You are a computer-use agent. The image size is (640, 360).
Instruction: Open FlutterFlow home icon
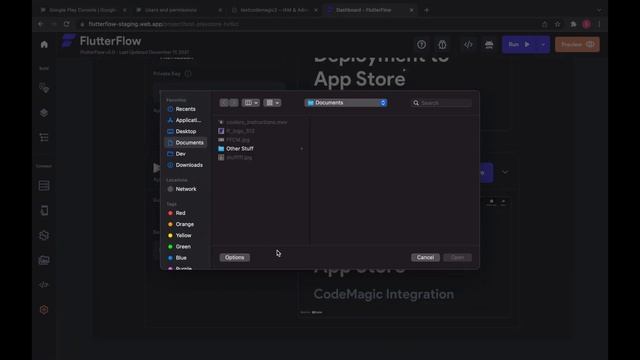[x=44, y=44]
